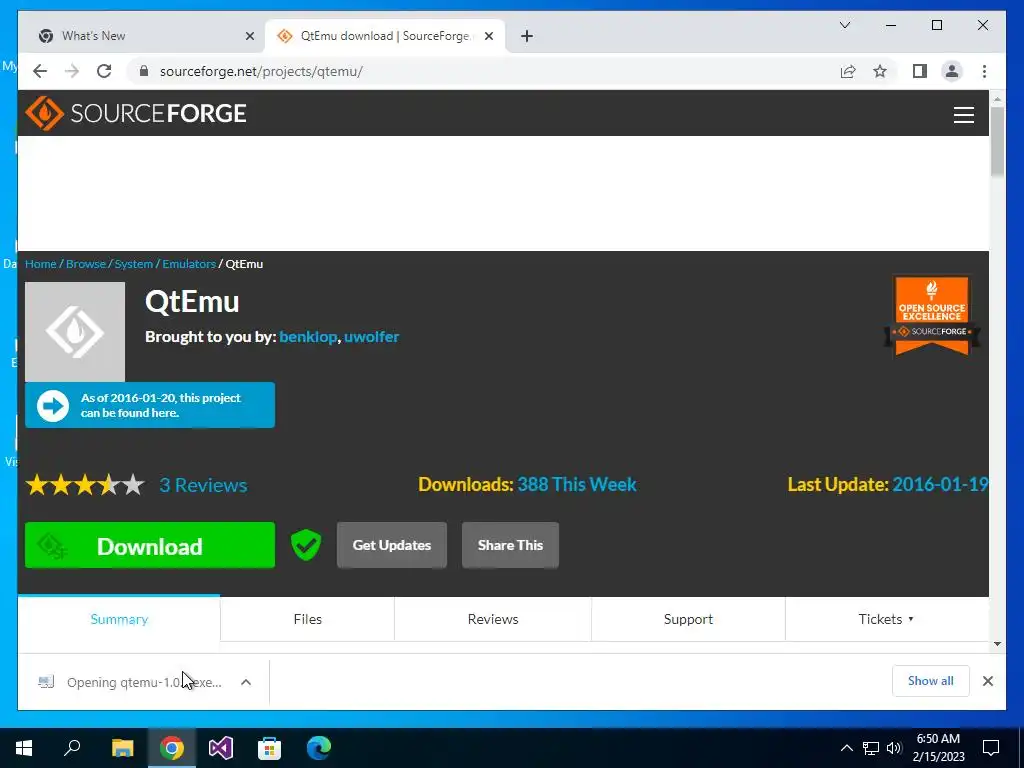Screen dimensions: 1024x768
Task: Open the tab search chevron
Action: point(844,25)
